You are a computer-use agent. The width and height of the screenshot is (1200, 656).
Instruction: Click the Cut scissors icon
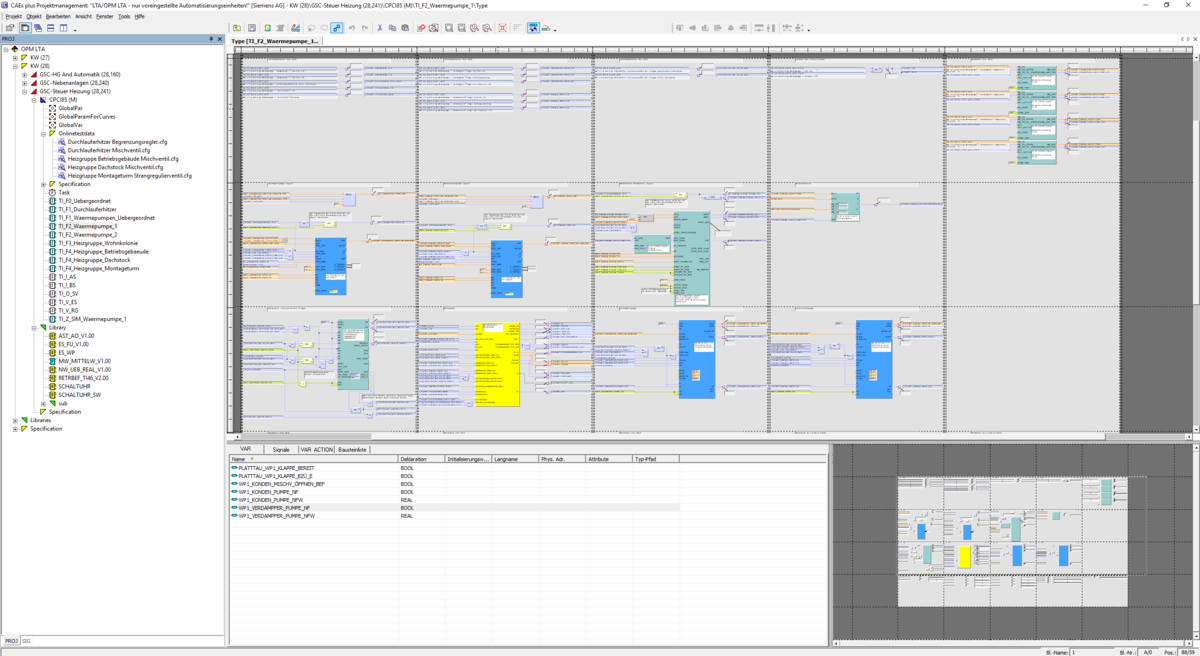pyautogui.click(x=379, y=28)
